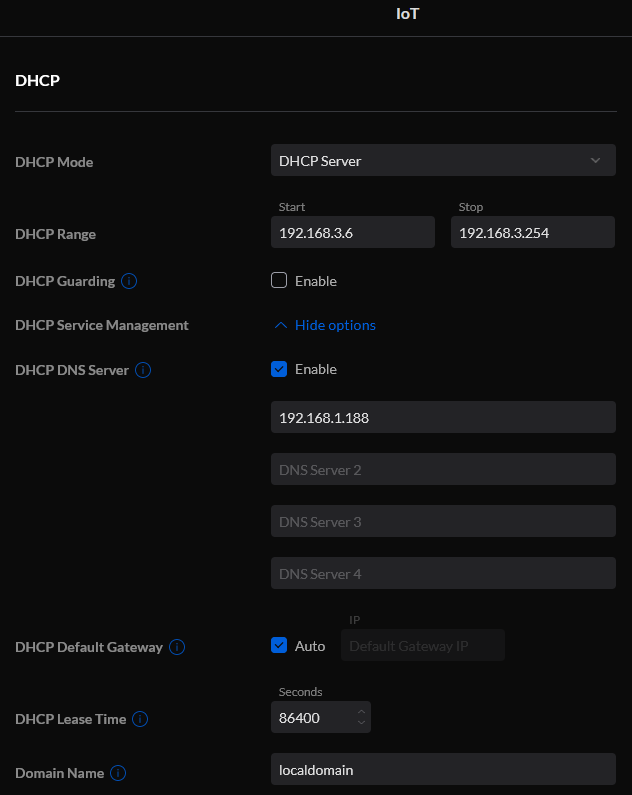Collapse options with Hide options link
Screen dimensions: 632x795
point(335,326)
